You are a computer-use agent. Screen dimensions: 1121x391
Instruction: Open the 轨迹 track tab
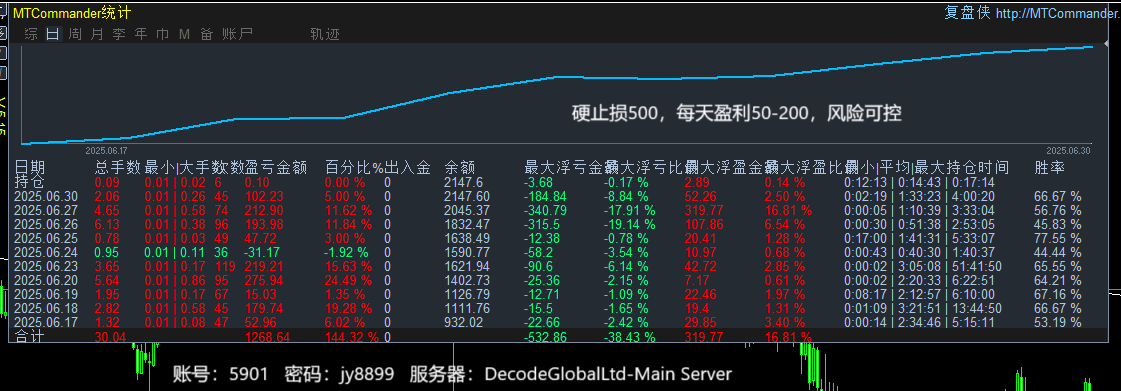(x=325, y=34)
